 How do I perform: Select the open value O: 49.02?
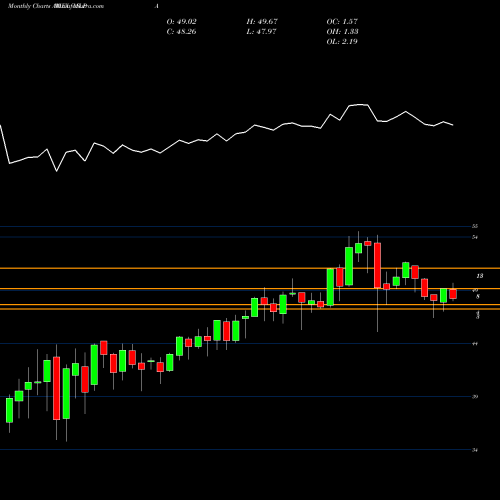coord(181,22)
